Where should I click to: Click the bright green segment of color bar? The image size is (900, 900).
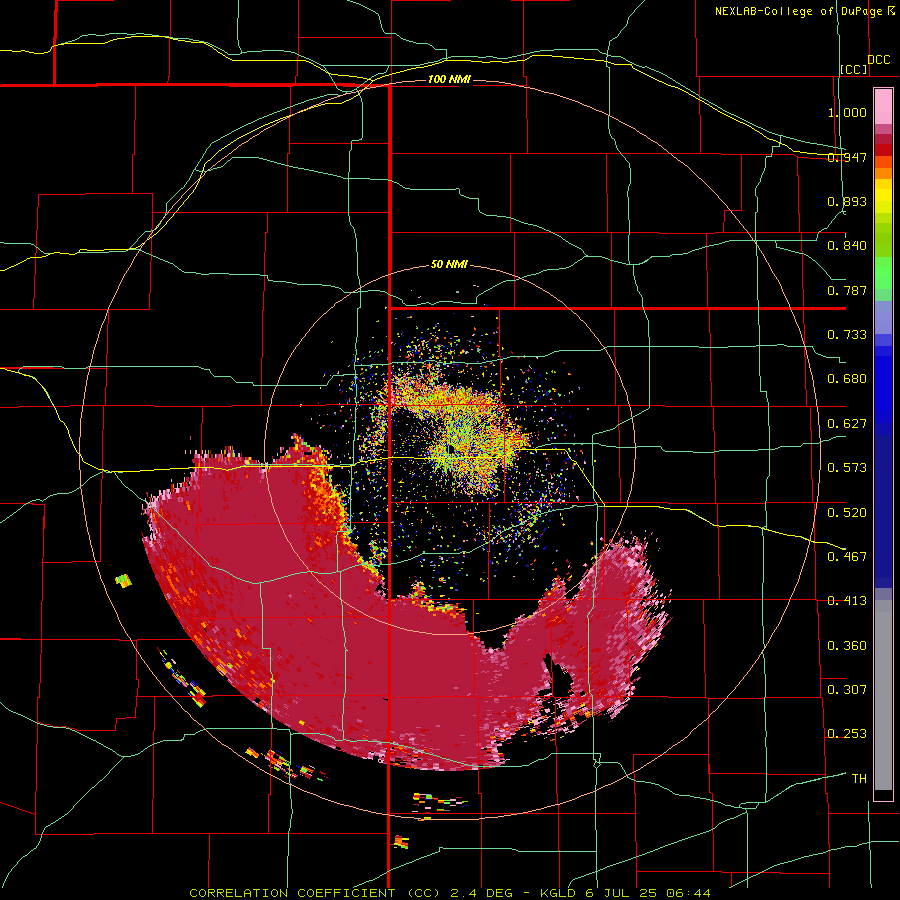point(883,273)
